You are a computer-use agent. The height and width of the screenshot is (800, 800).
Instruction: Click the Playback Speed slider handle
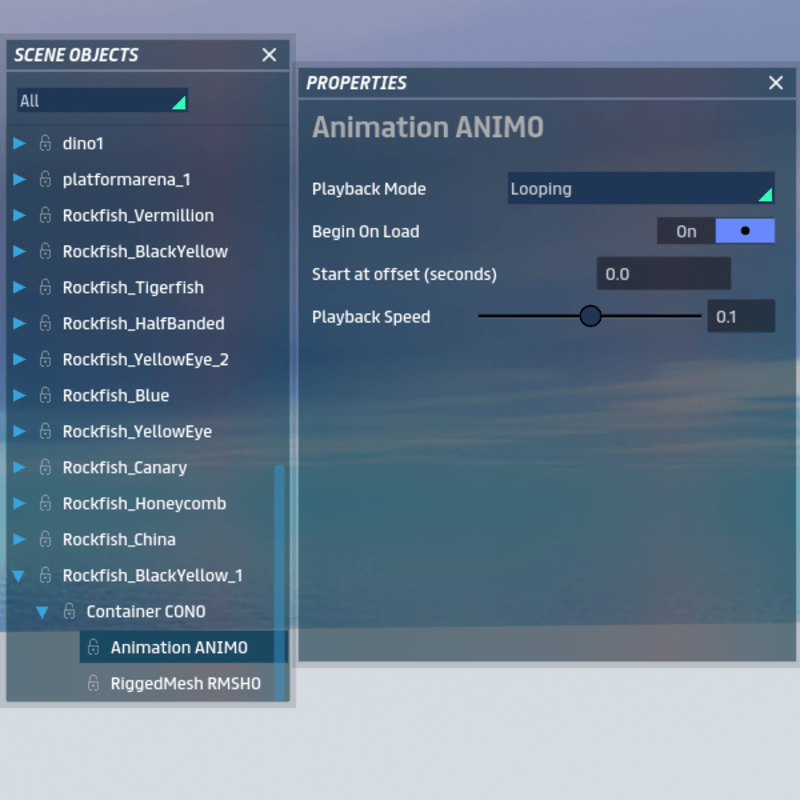coord(591,316)
